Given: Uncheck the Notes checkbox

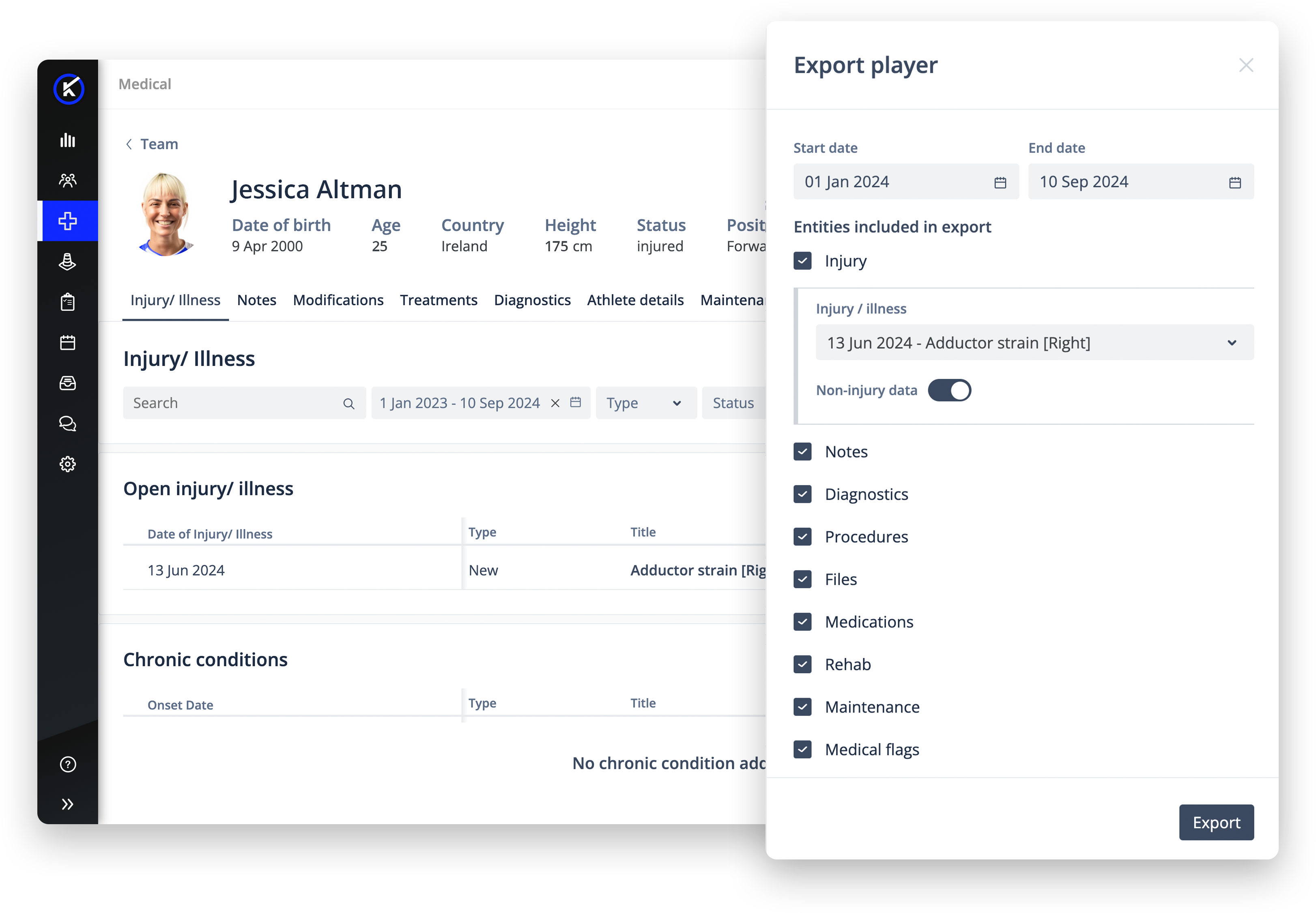Looking at the screenshot, I should [802, 451].
